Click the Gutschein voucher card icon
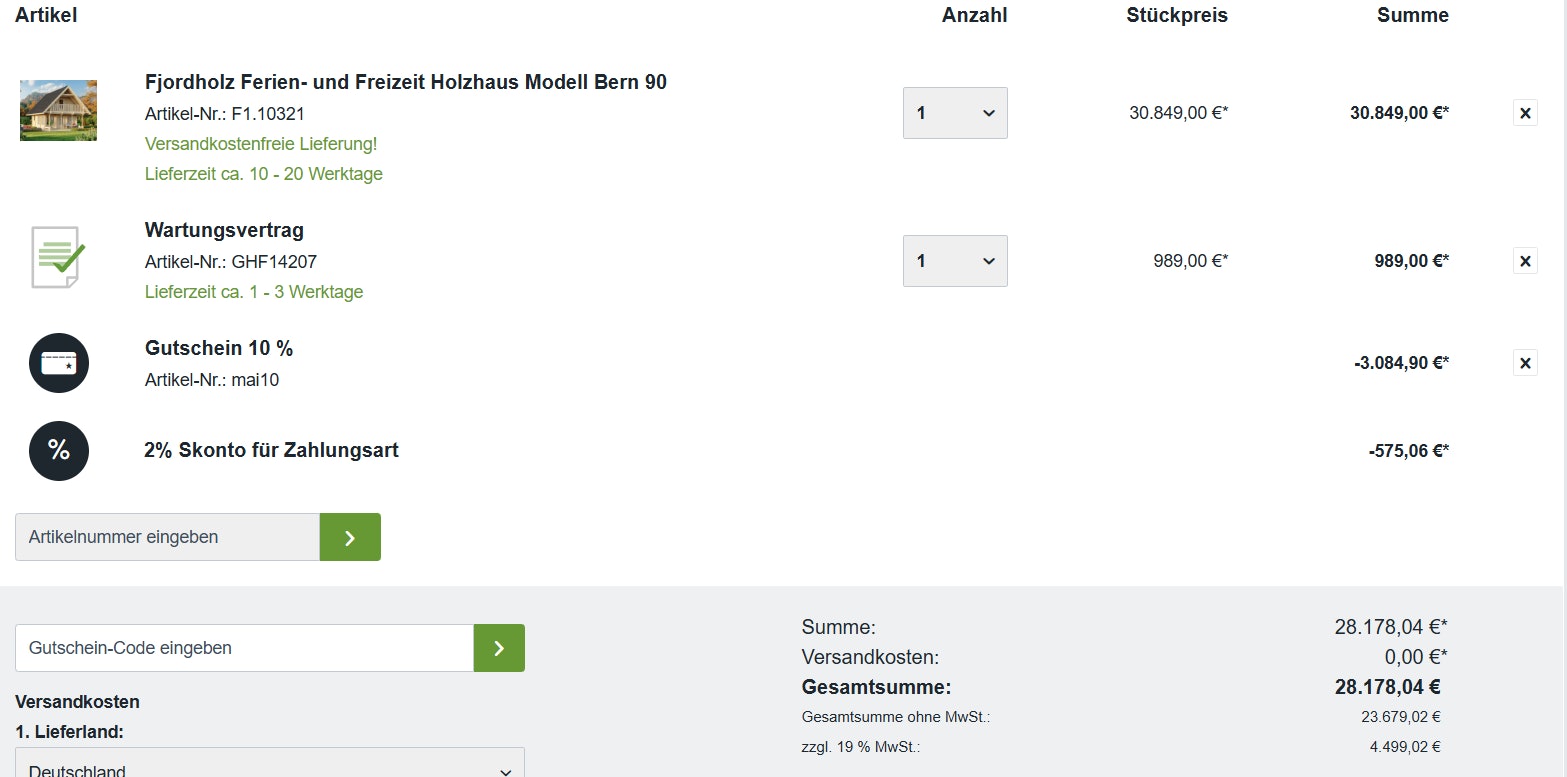The width and height of the screenshot is (1567, 777). (x=59, y=363)
